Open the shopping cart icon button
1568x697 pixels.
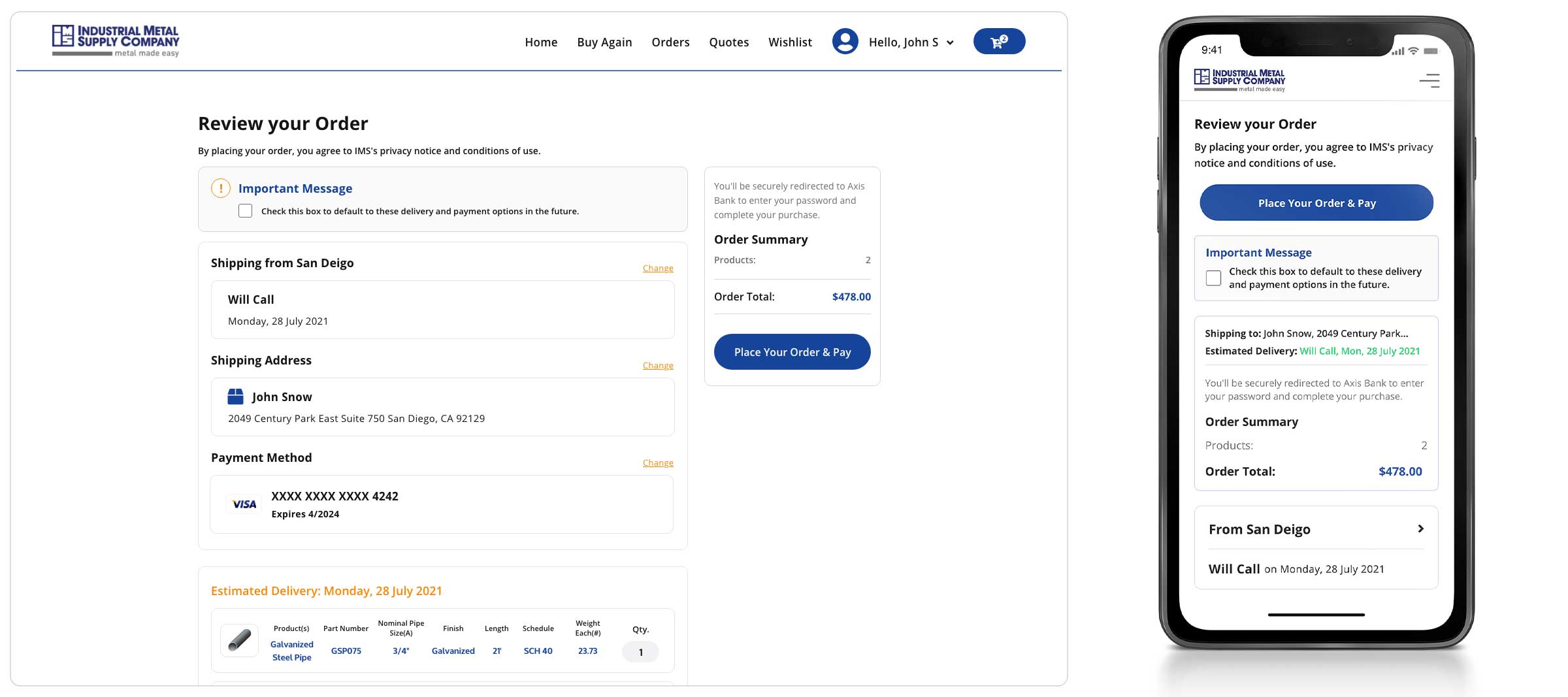point(998,42)
